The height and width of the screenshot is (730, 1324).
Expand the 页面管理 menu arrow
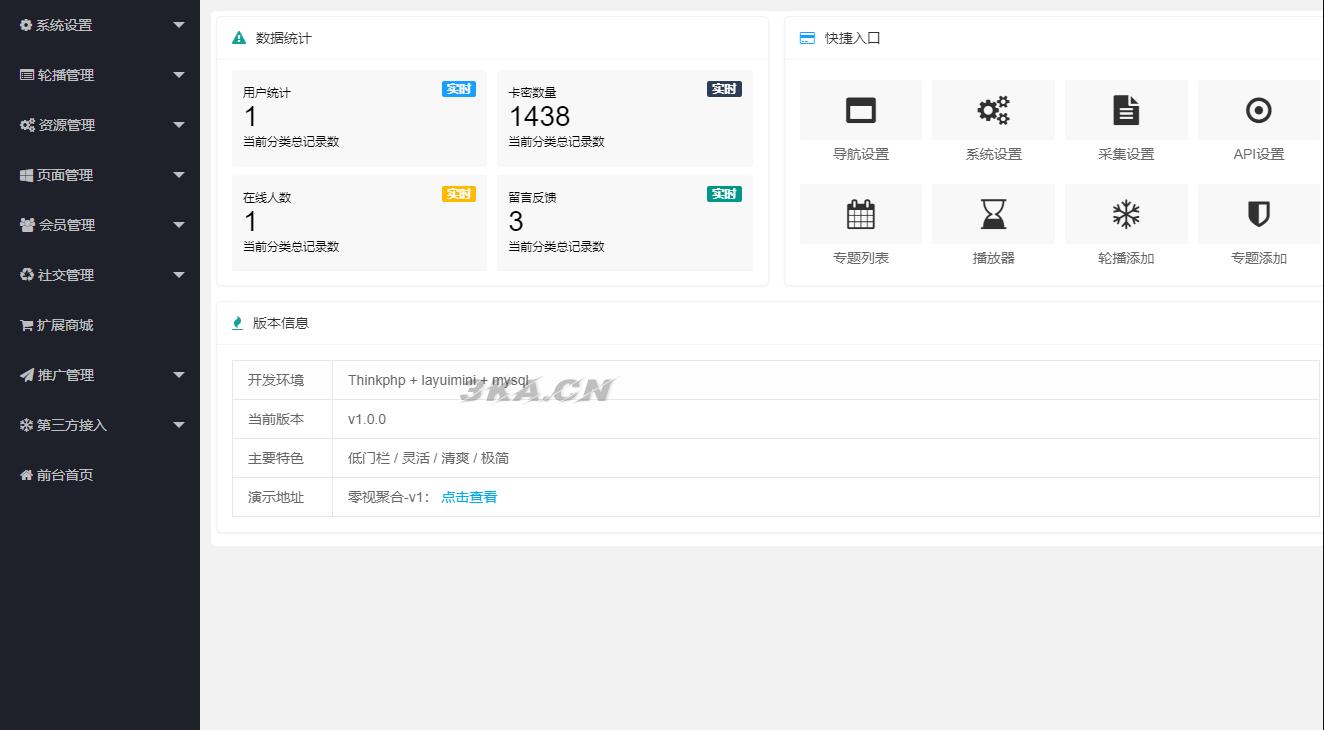point(179,175)
